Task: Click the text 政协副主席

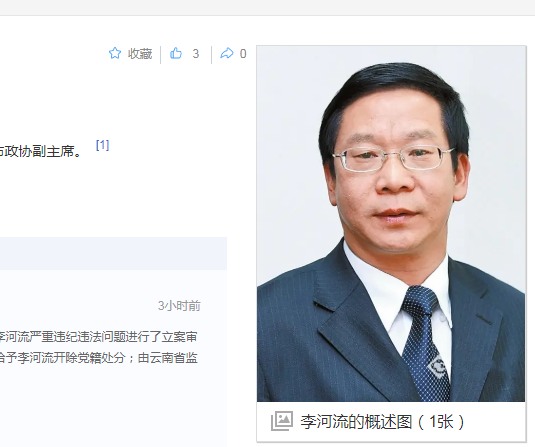Action: click(x=40, y=152)
